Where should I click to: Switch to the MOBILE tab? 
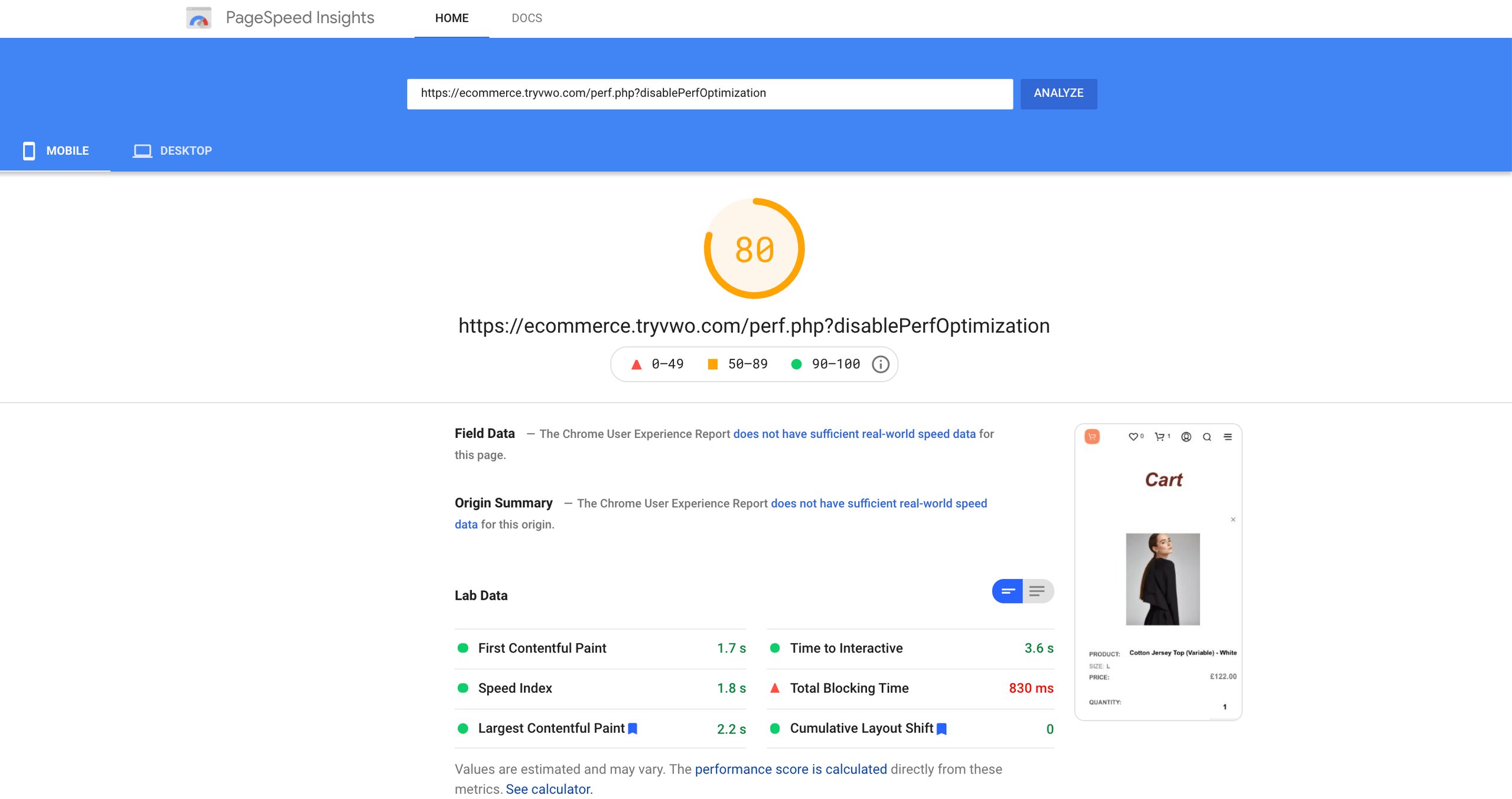(x=56, y=151)
